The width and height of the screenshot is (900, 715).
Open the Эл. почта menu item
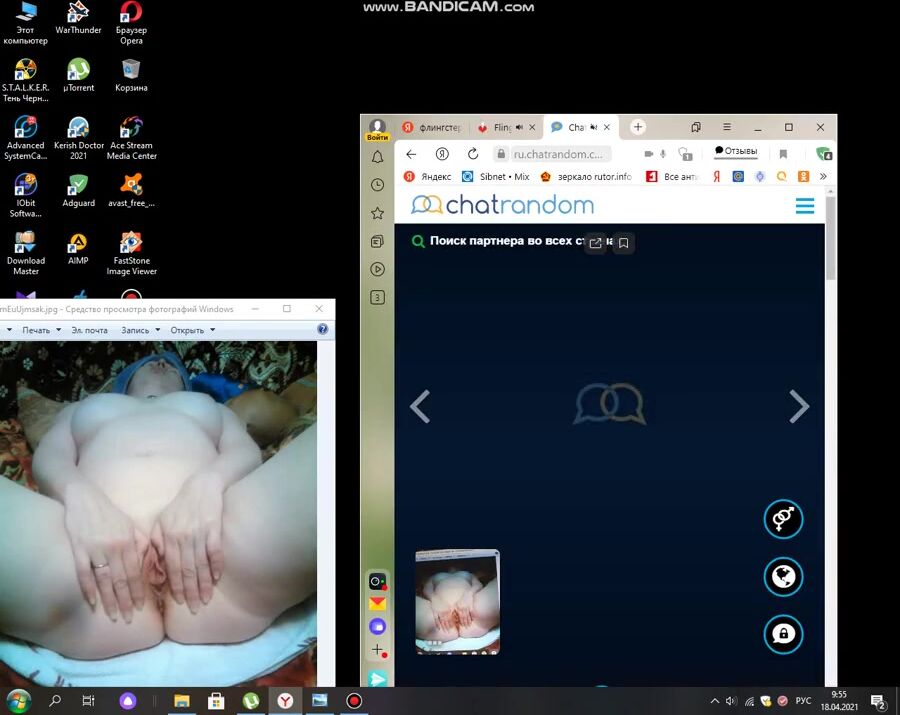[89, 330]
